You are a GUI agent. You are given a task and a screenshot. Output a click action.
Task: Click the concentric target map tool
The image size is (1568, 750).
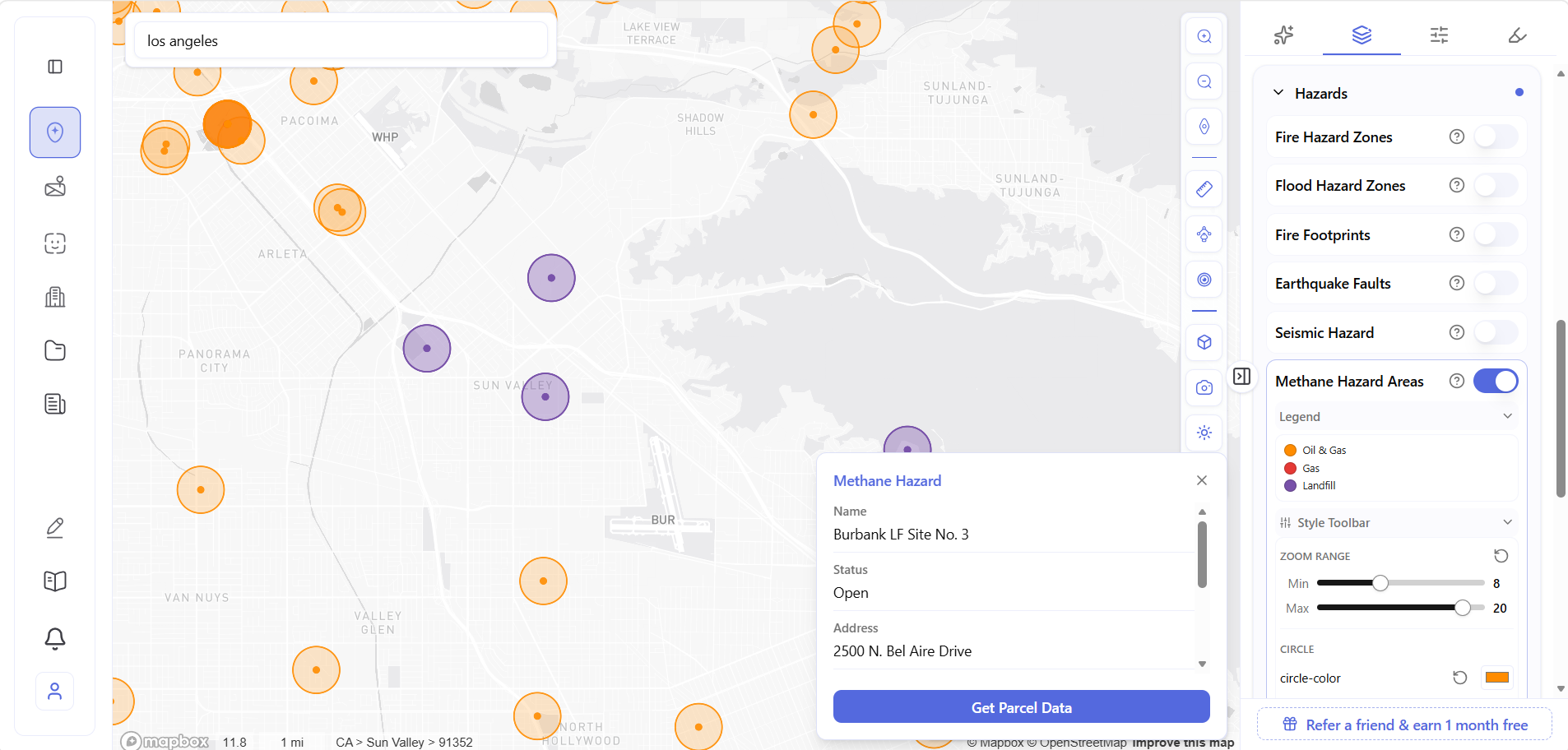click(x=1204, y=280)
